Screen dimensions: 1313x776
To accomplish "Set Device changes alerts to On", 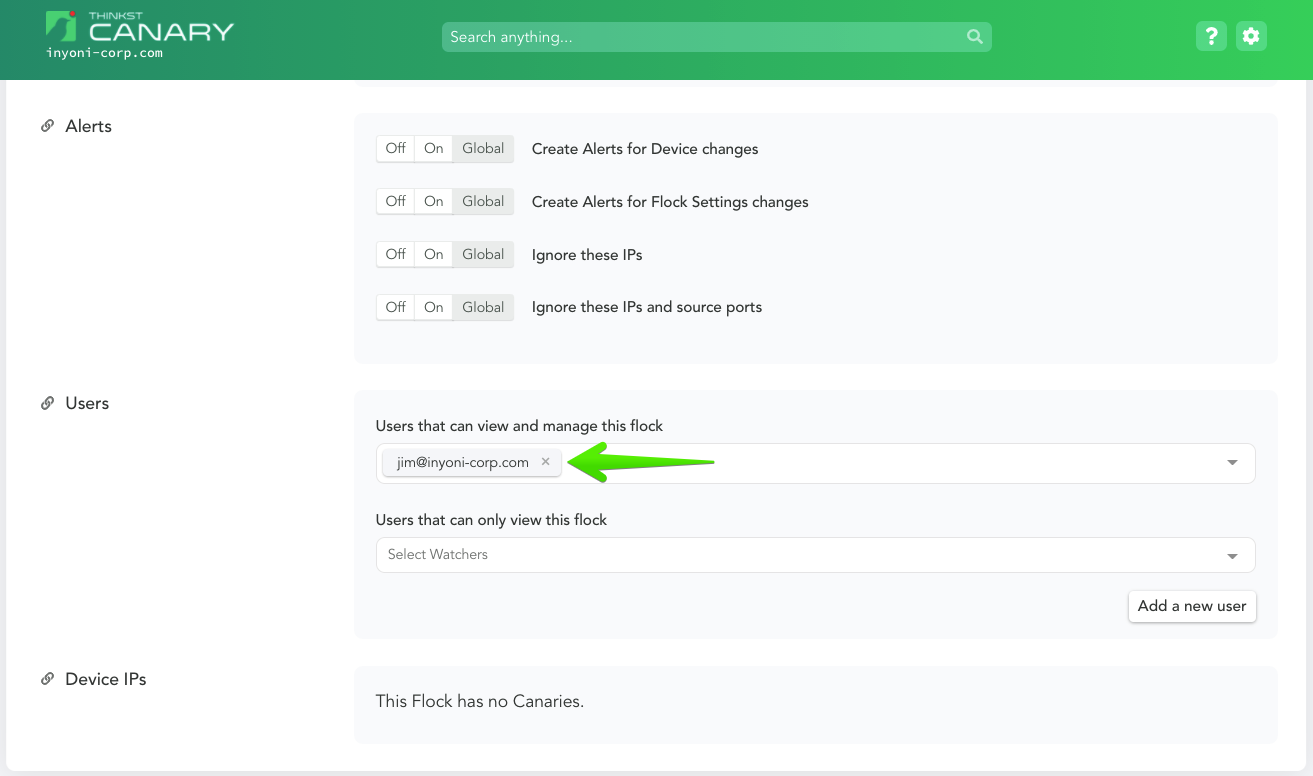I will point(433,148).
